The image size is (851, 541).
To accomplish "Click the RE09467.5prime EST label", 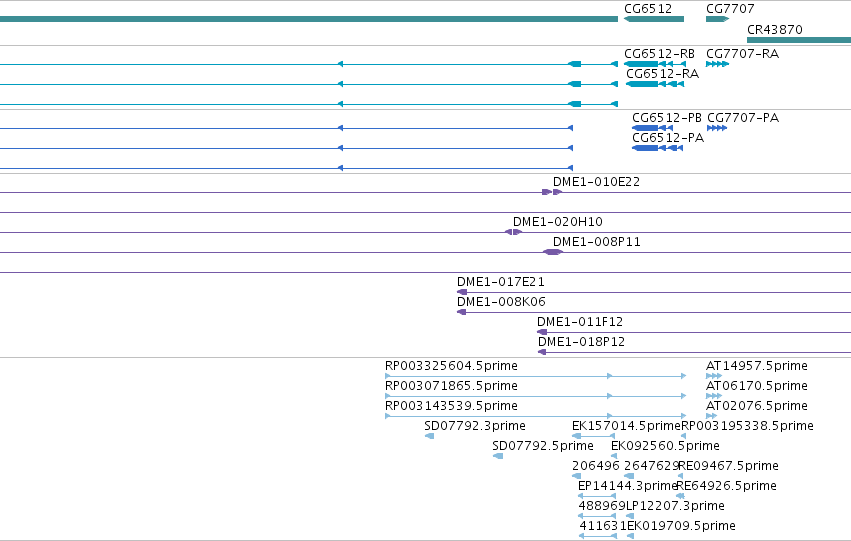I will click(x=728, y=467).
